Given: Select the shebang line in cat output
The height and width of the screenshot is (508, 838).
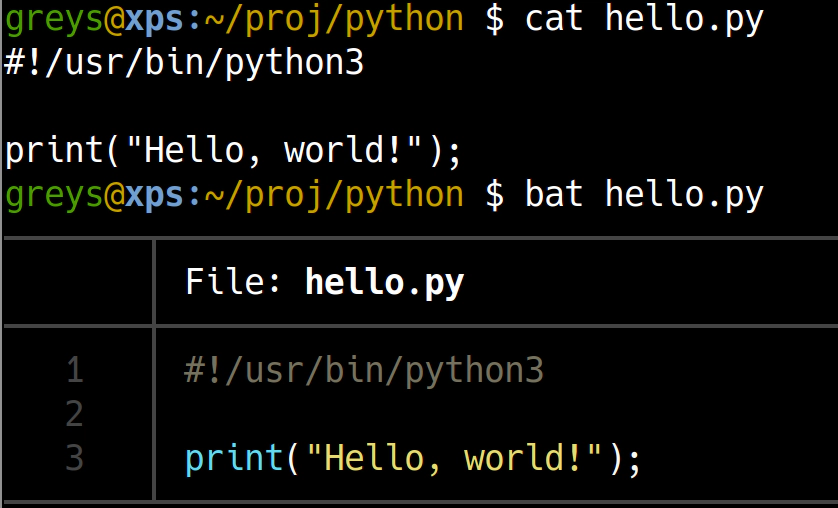Looking at the screenshot, I should [x=184, y=62].
